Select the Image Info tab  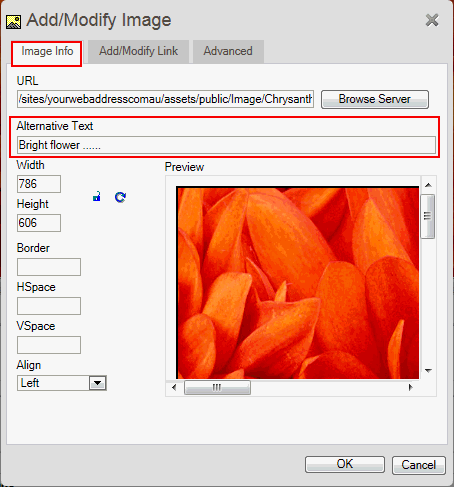point(47,51)
